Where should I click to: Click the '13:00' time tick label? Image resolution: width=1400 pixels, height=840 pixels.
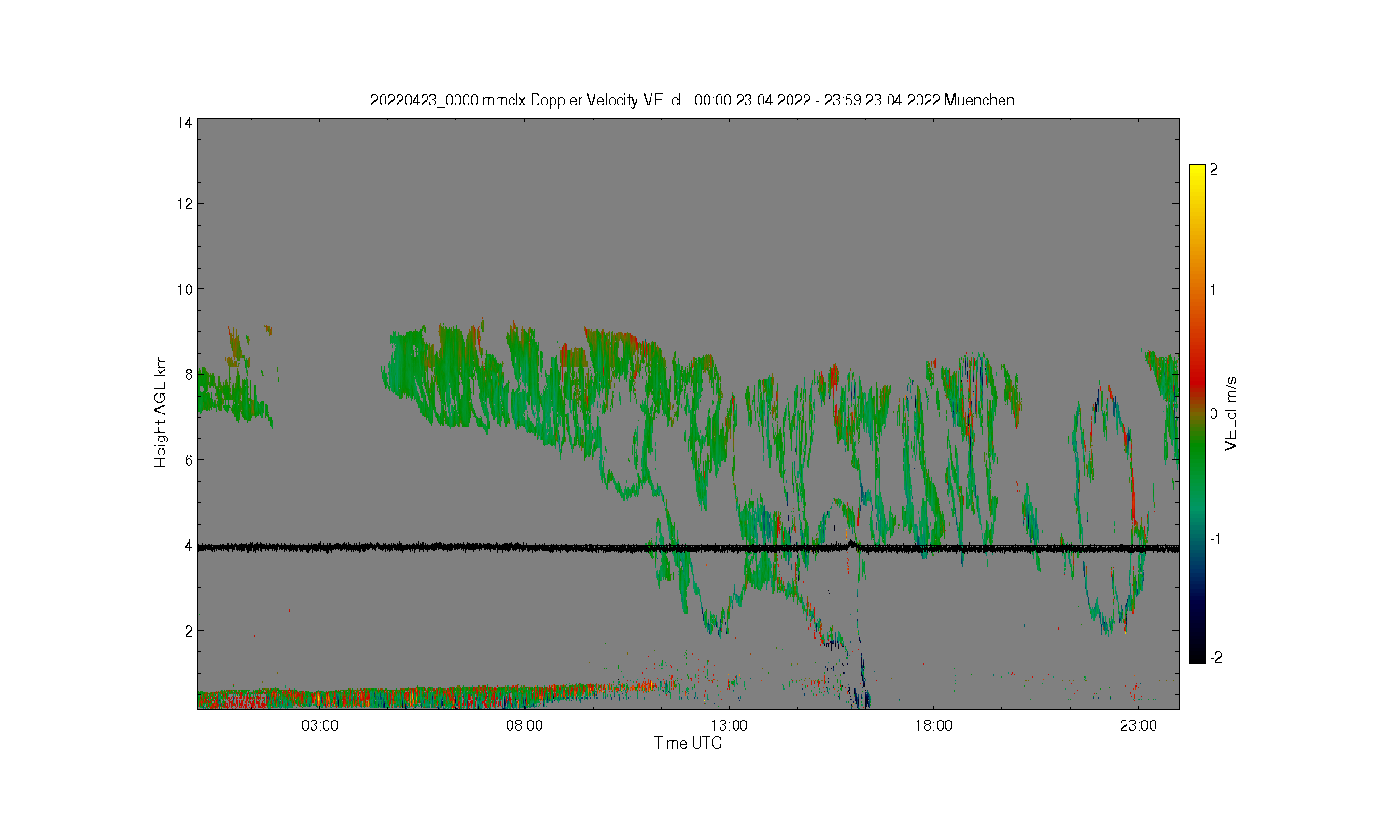click(x=729, y=726)
